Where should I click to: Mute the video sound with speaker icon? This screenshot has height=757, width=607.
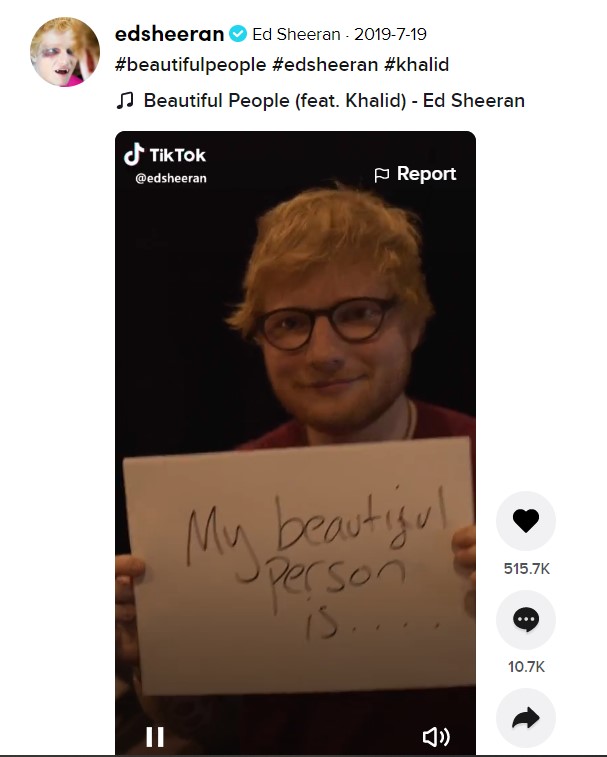[436, 737]
